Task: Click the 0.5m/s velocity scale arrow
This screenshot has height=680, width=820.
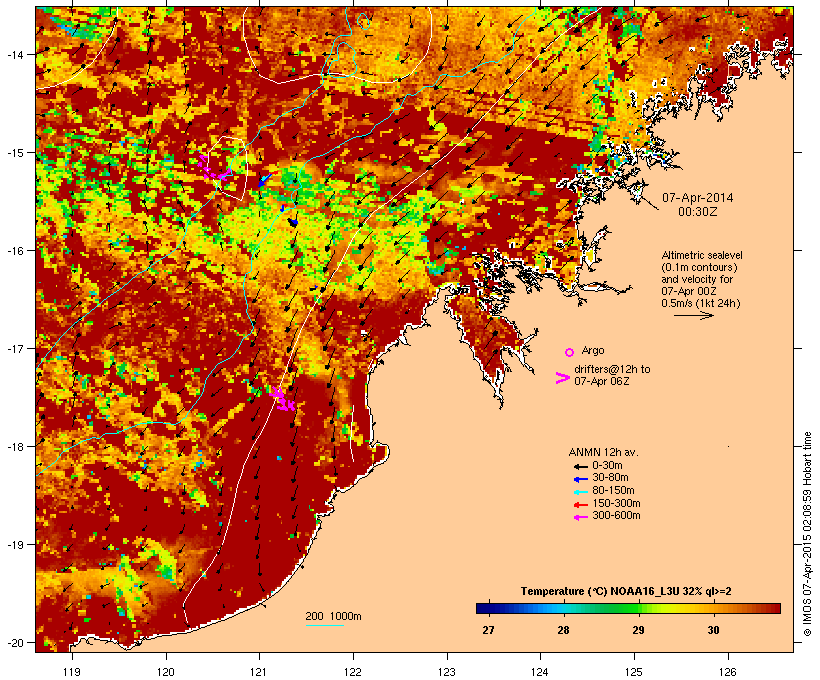Action: click(693, 315)
